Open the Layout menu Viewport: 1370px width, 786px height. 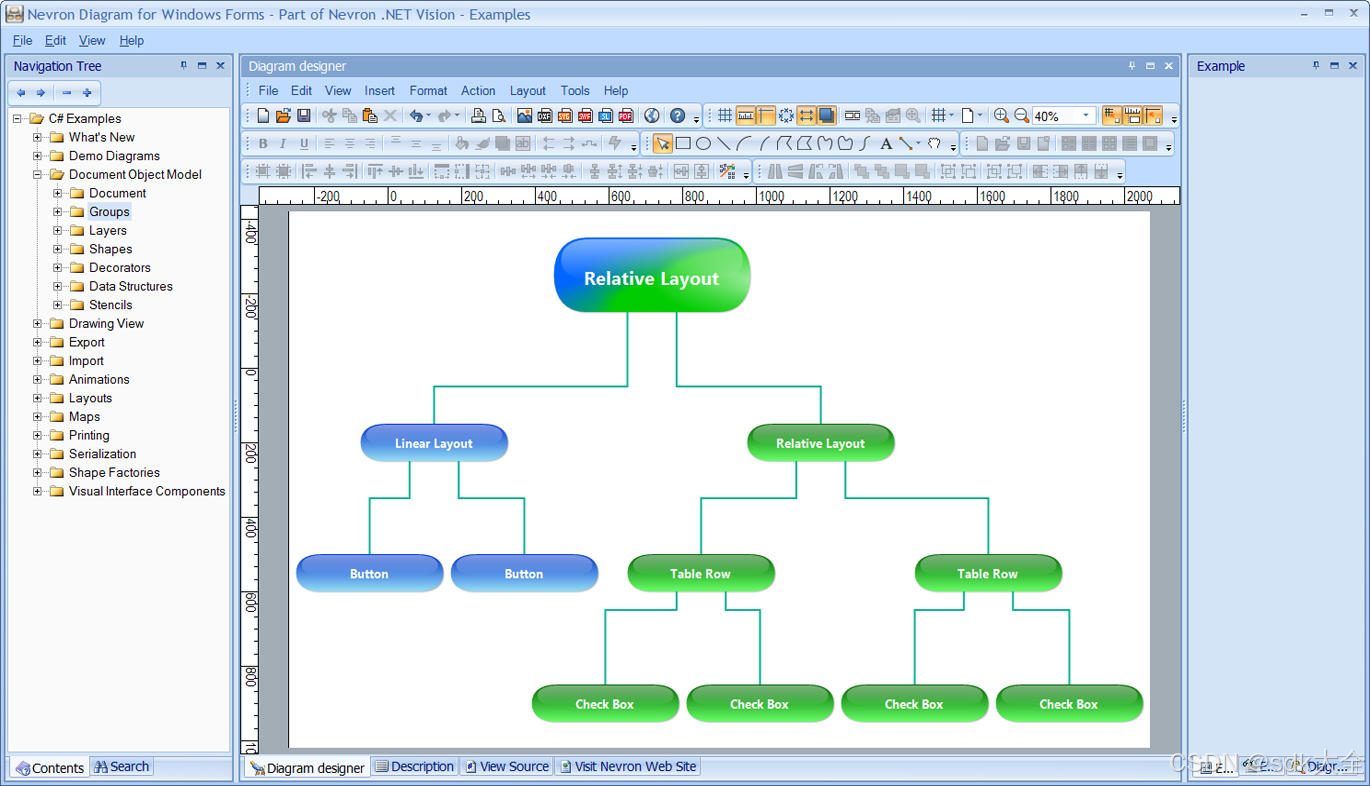(527, 90)
